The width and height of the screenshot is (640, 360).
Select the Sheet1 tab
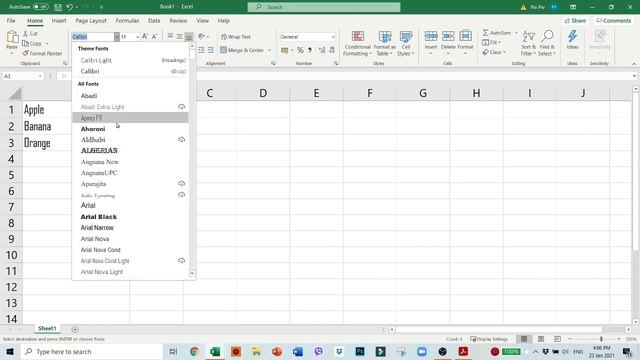point(47,329)
